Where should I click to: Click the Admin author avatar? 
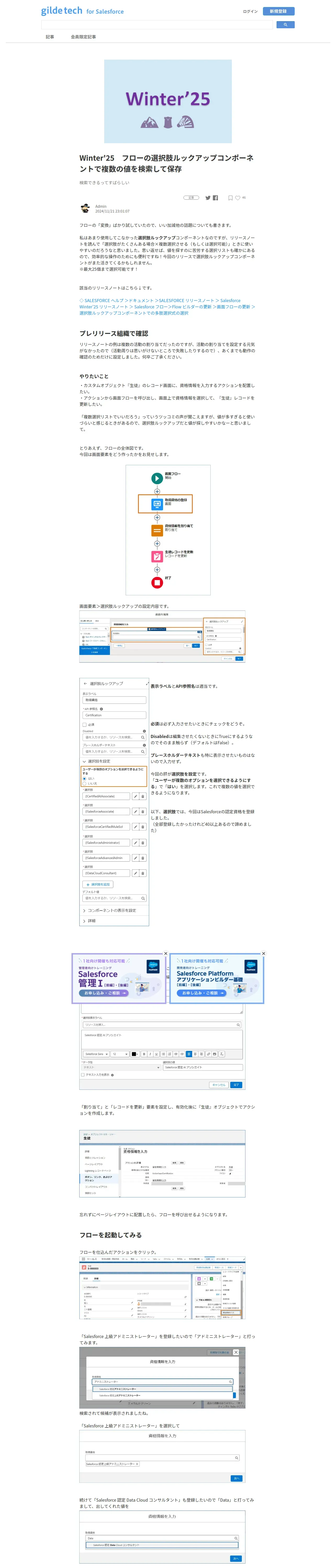point(85,209)
